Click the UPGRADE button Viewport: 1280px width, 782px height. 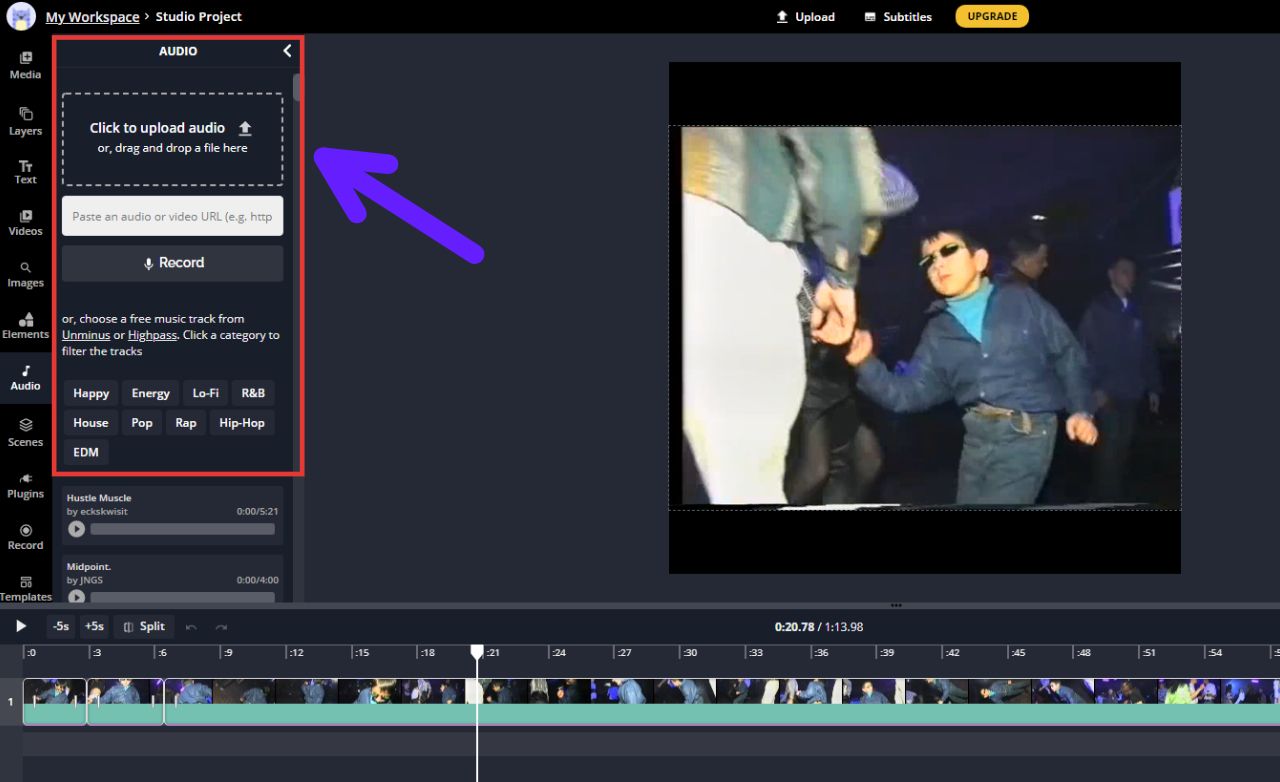coord(992,16)
